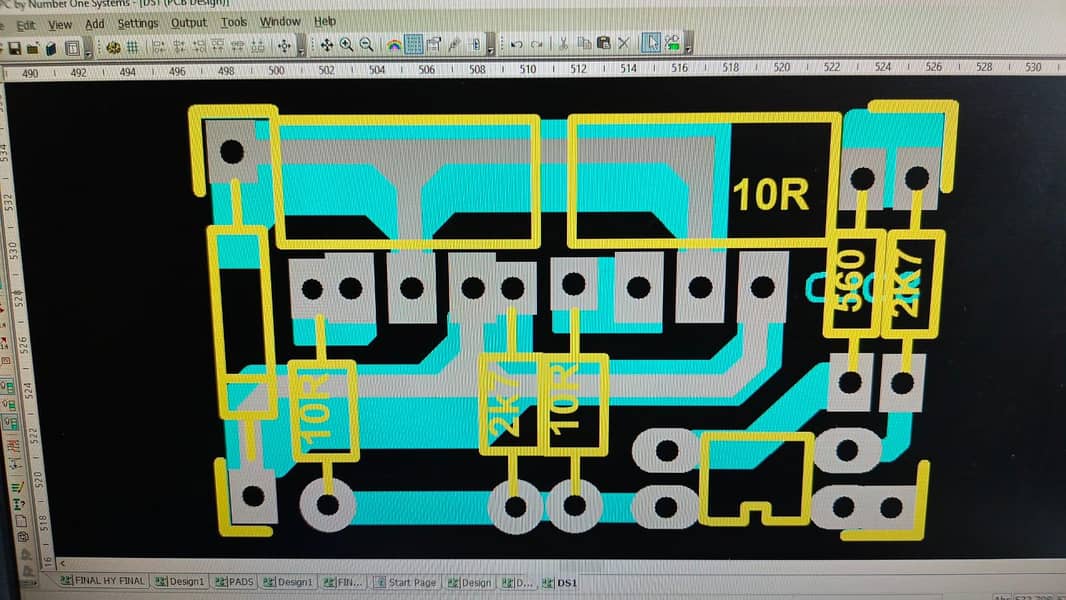Toggle the highlighted blue grid display button
This screenshot has height=600, width=1066.
tap(413, 44)
